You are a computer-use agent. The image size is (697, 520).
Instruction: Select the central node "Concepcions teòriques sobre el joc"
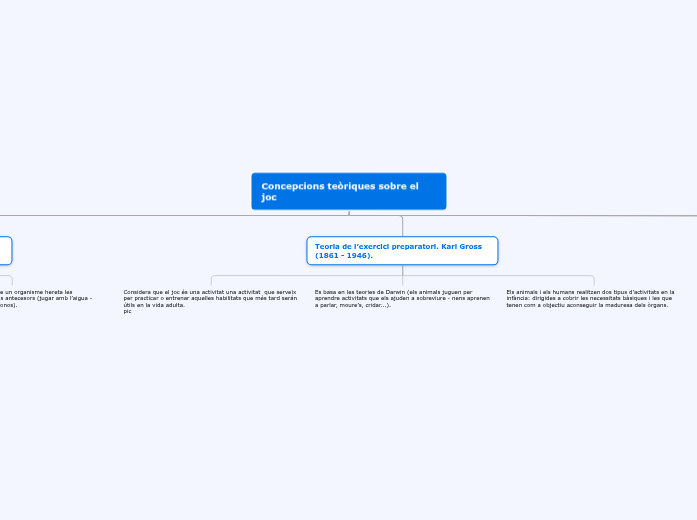(x=348, y=191)
